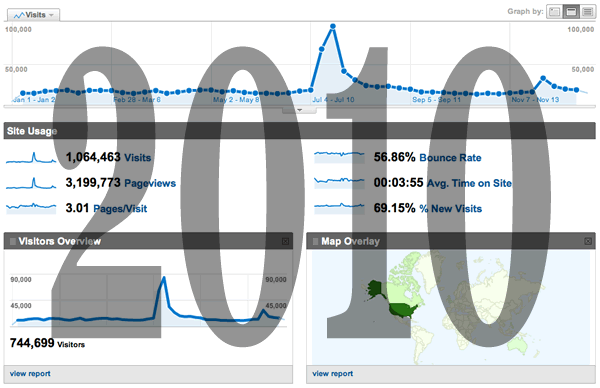Click the Bounce Rate sparkline thumbnail

point(339,157)
